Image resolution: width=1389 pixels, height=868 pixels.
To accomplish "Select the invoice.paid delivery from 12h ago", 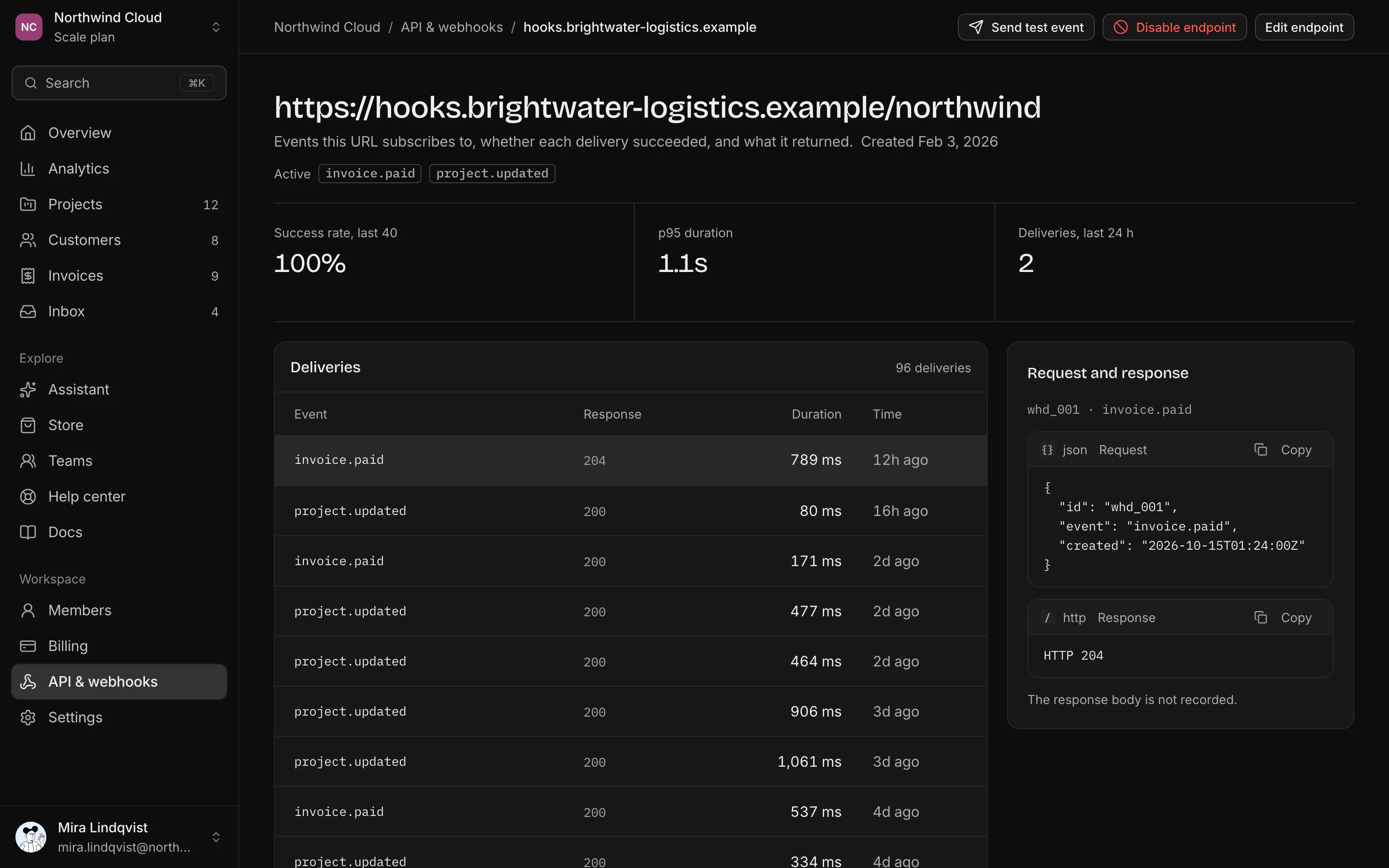I will [x=630, y=460].
